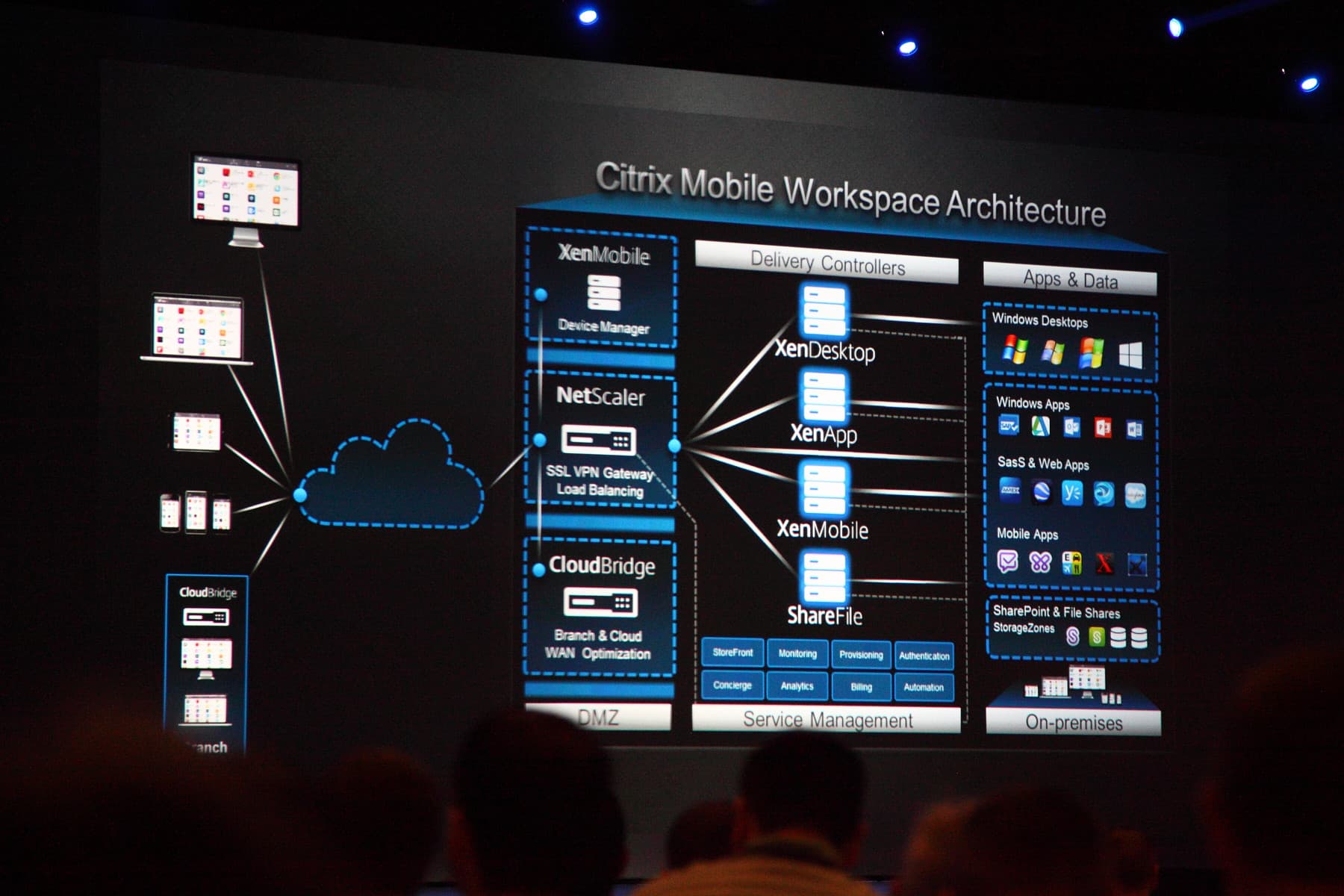This screenshot has width=1344, height=896.
Task: Open the Outlook icon under Windows Apps
Action: (1072, 427)
